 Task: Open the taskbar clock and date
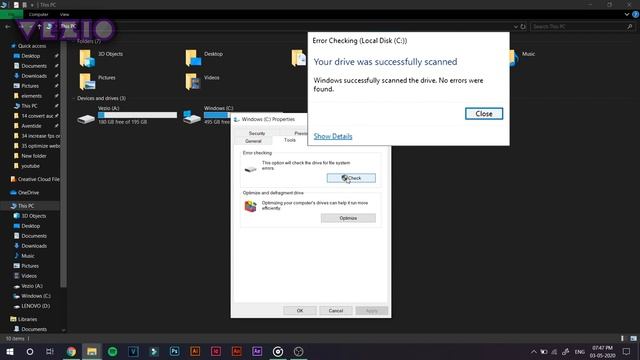602,351
